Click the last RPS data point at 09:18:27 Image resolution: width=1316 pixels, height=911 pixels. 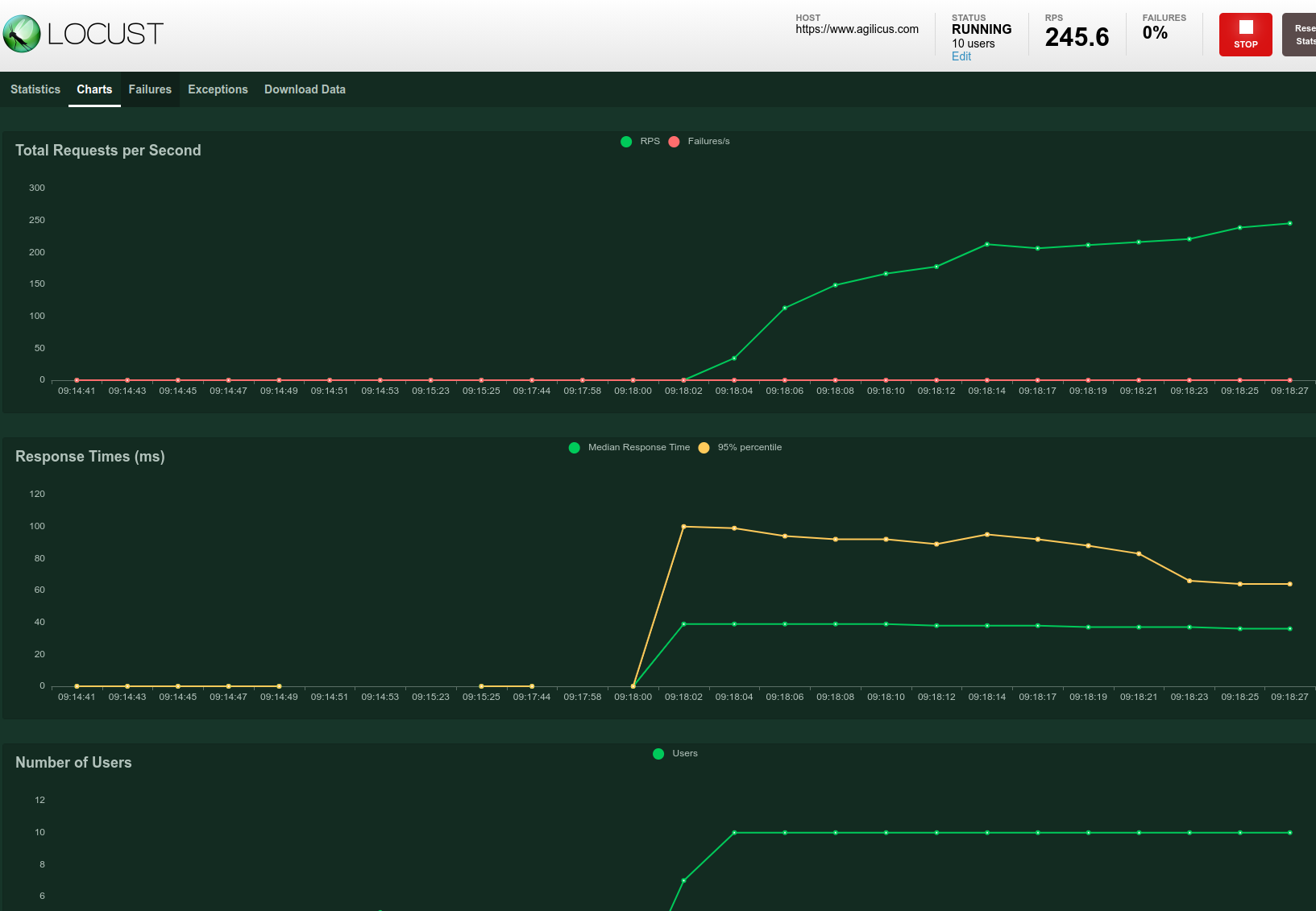pyautogui.click(x=1289, y=223)
